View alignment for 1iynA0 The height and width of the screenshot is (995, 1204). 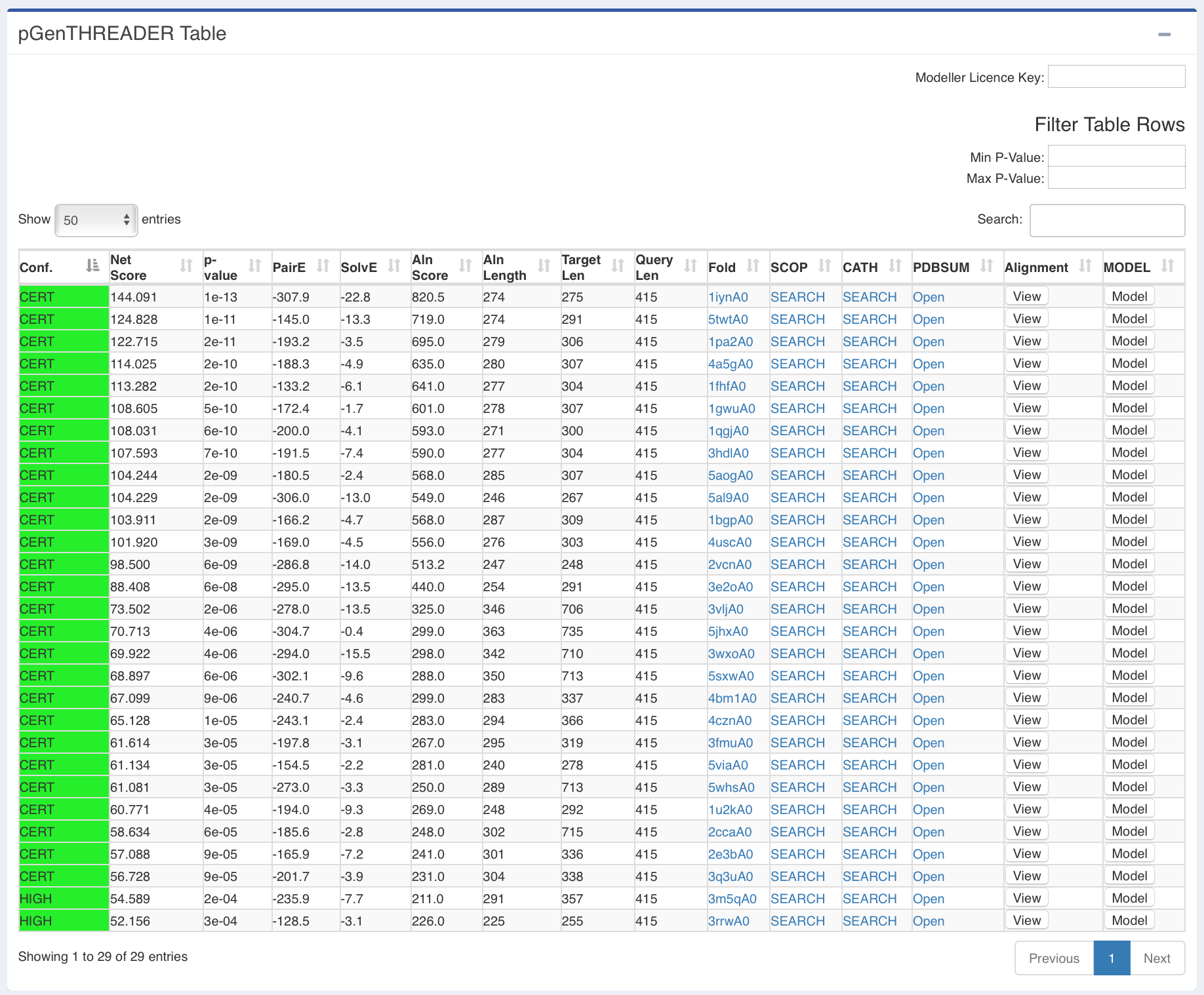(1027, 296)
